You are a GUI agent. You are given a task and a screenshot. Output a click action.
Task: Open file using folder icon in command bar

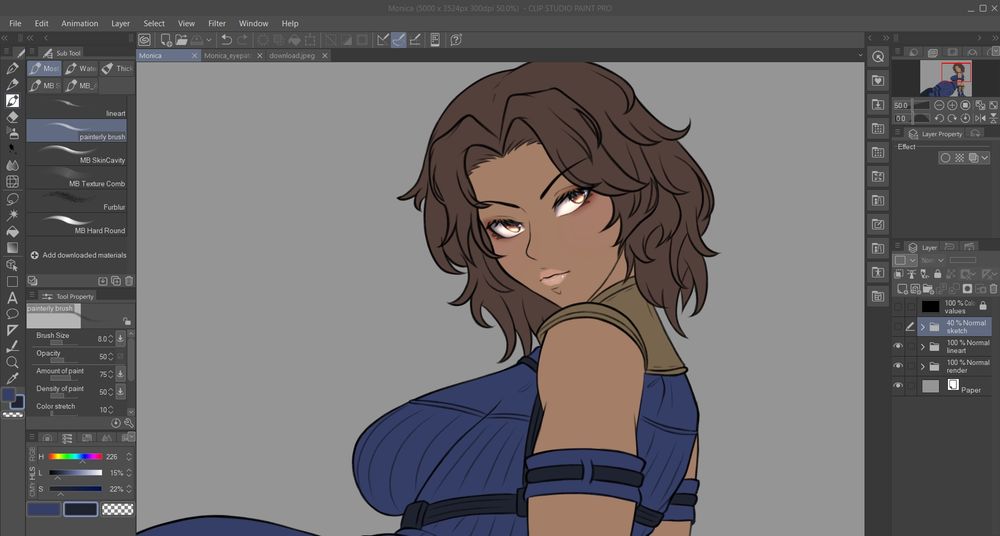[181, 40]
